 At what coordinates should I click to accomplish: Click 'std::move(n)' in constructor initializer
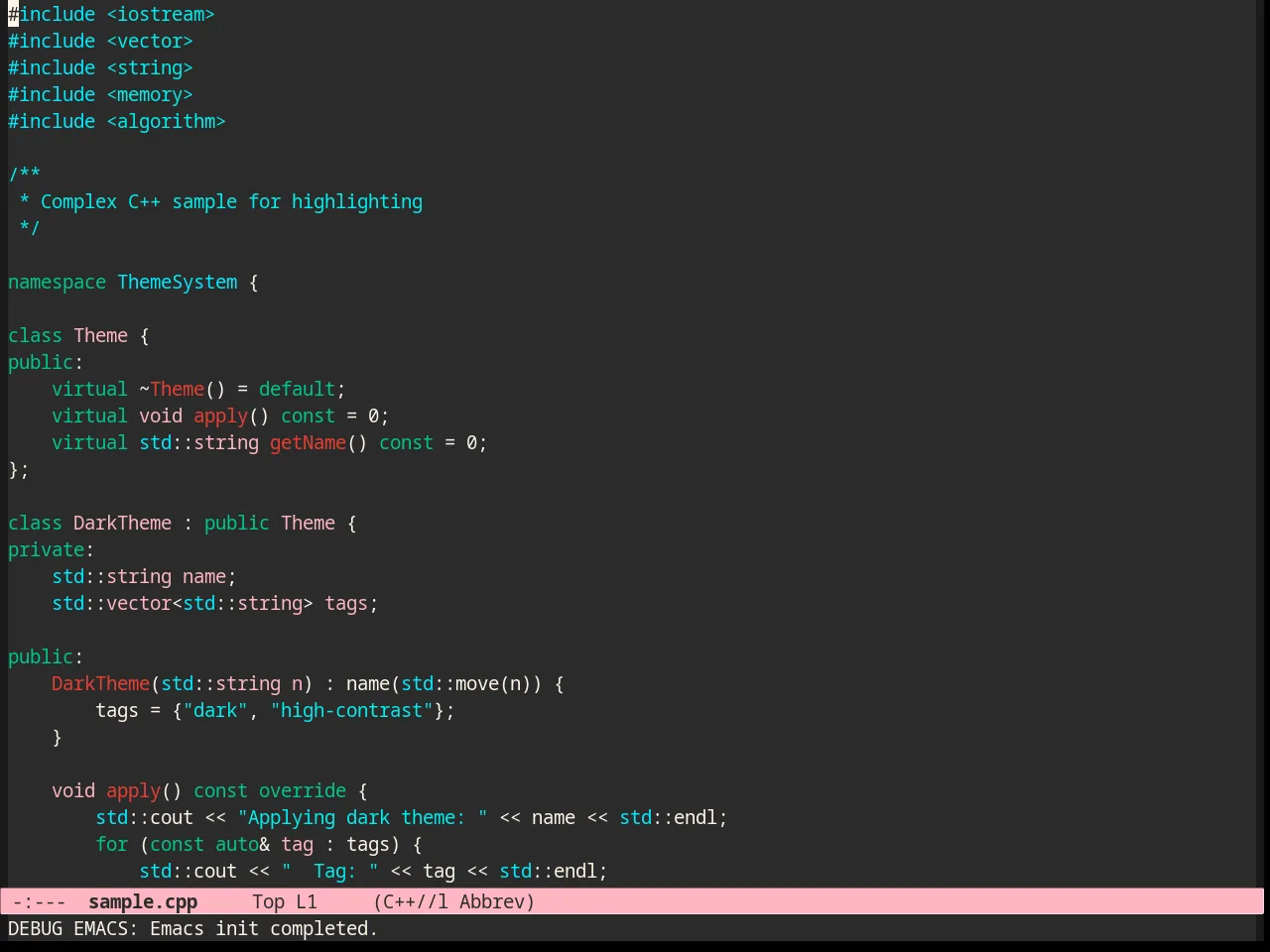coord(466,683)
